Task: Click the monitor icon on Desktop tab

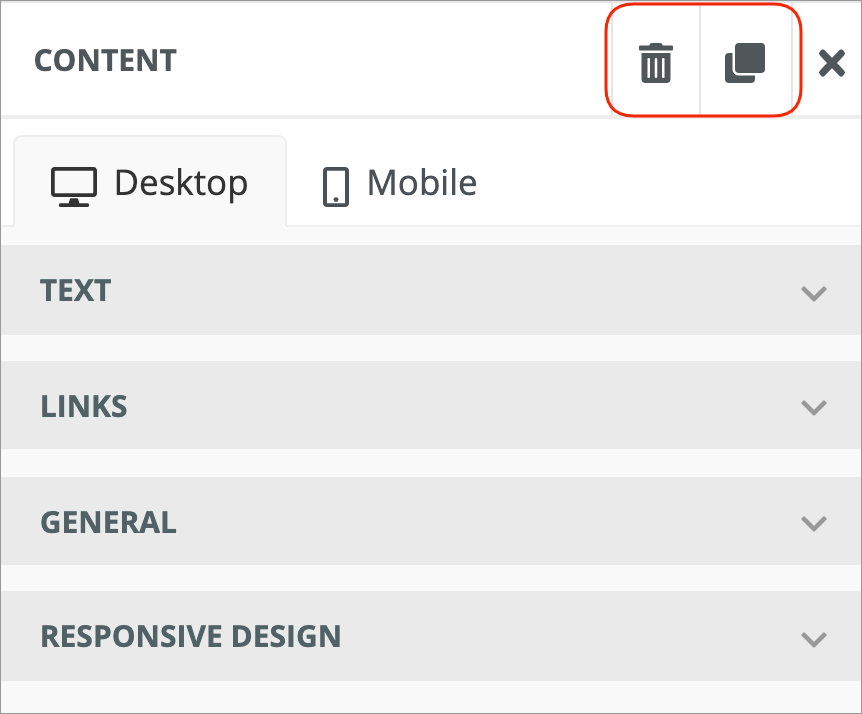Action: pyautogui.click(x=74, y=186)
